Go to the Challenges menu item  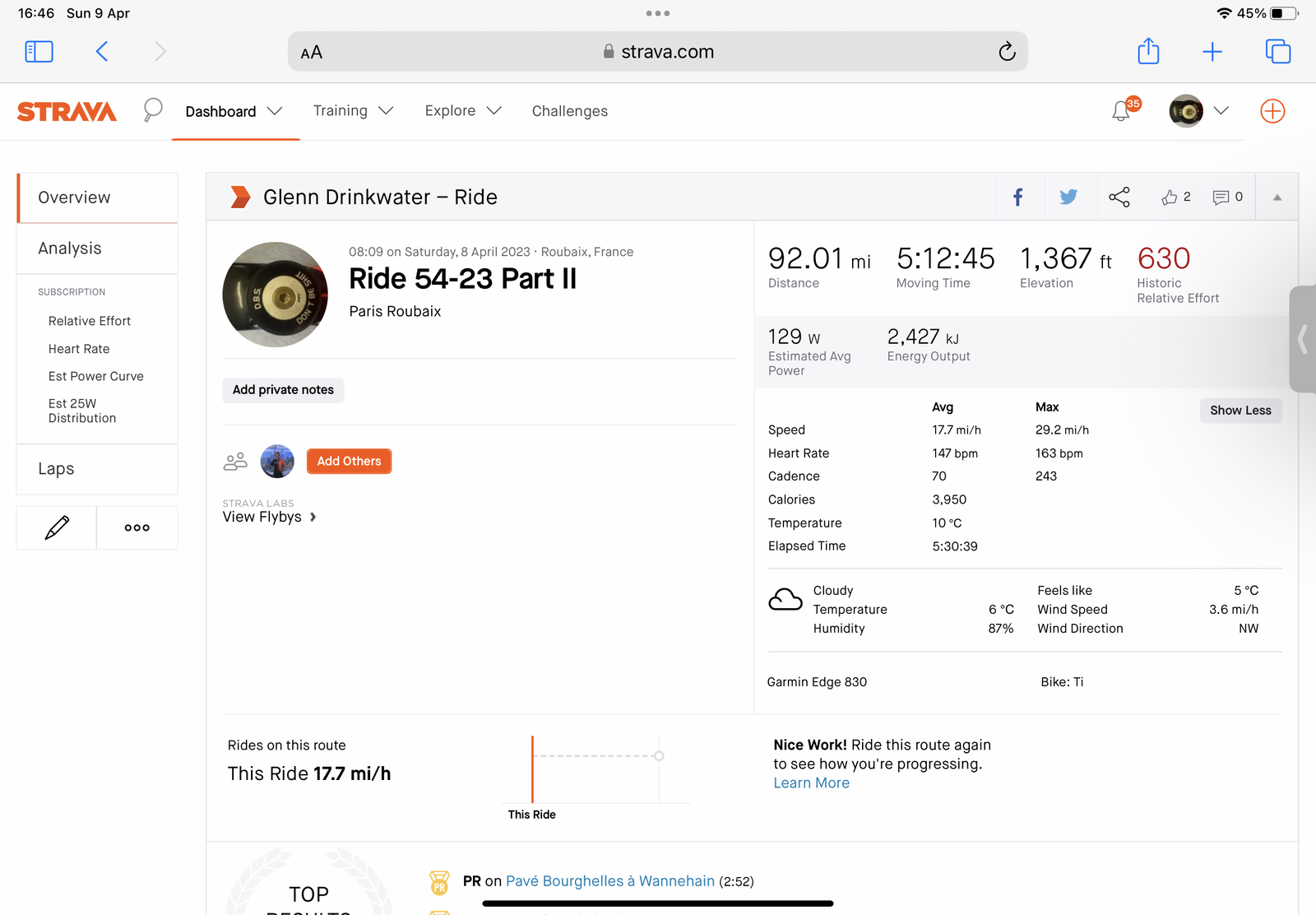coord(569,111)
